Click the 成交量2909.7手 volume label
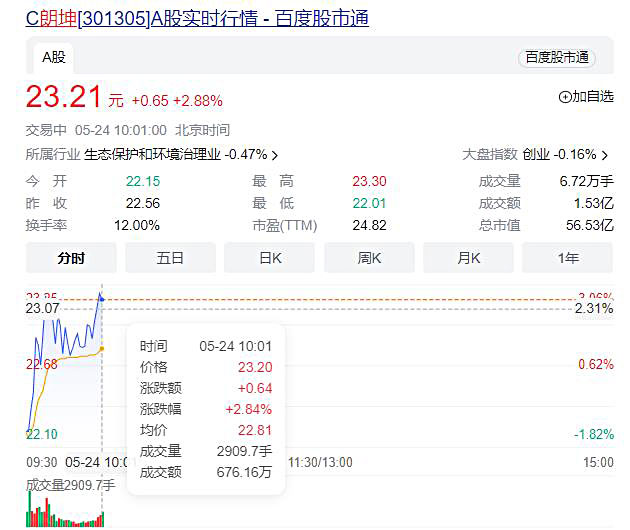The height and width of the screenshot is (530, 630). (x=70, y=485)
